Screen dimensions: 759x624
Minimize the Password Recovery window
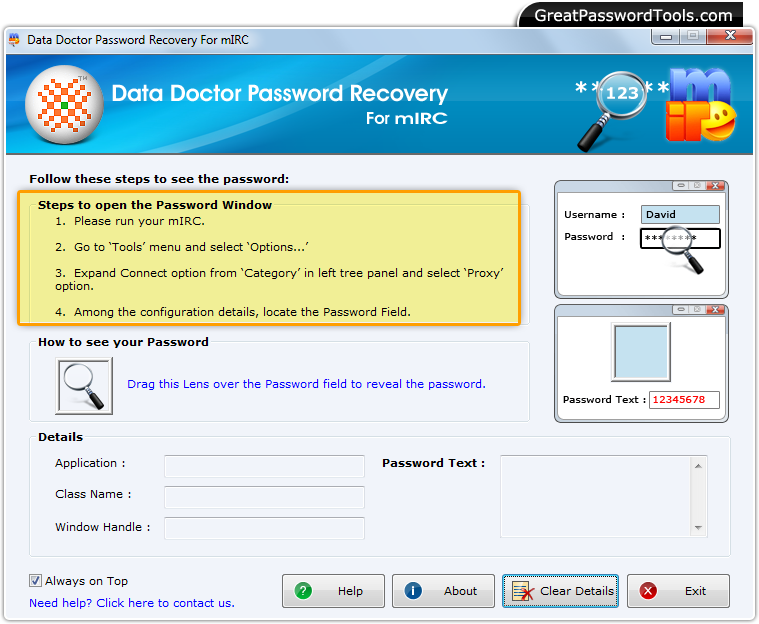pos(666,37)
